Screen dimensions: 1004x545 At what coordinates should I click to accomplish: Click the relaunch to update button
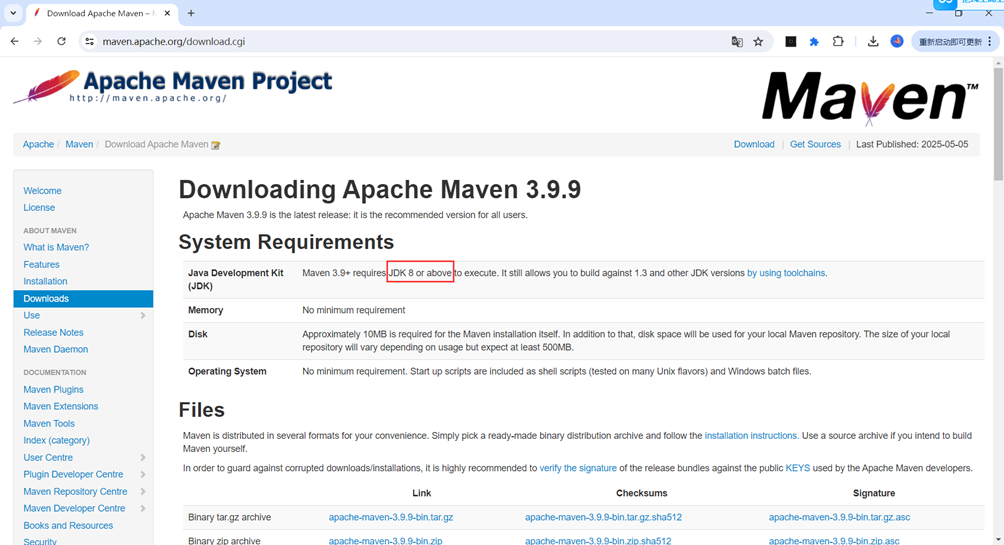click(x=950, y=42)
